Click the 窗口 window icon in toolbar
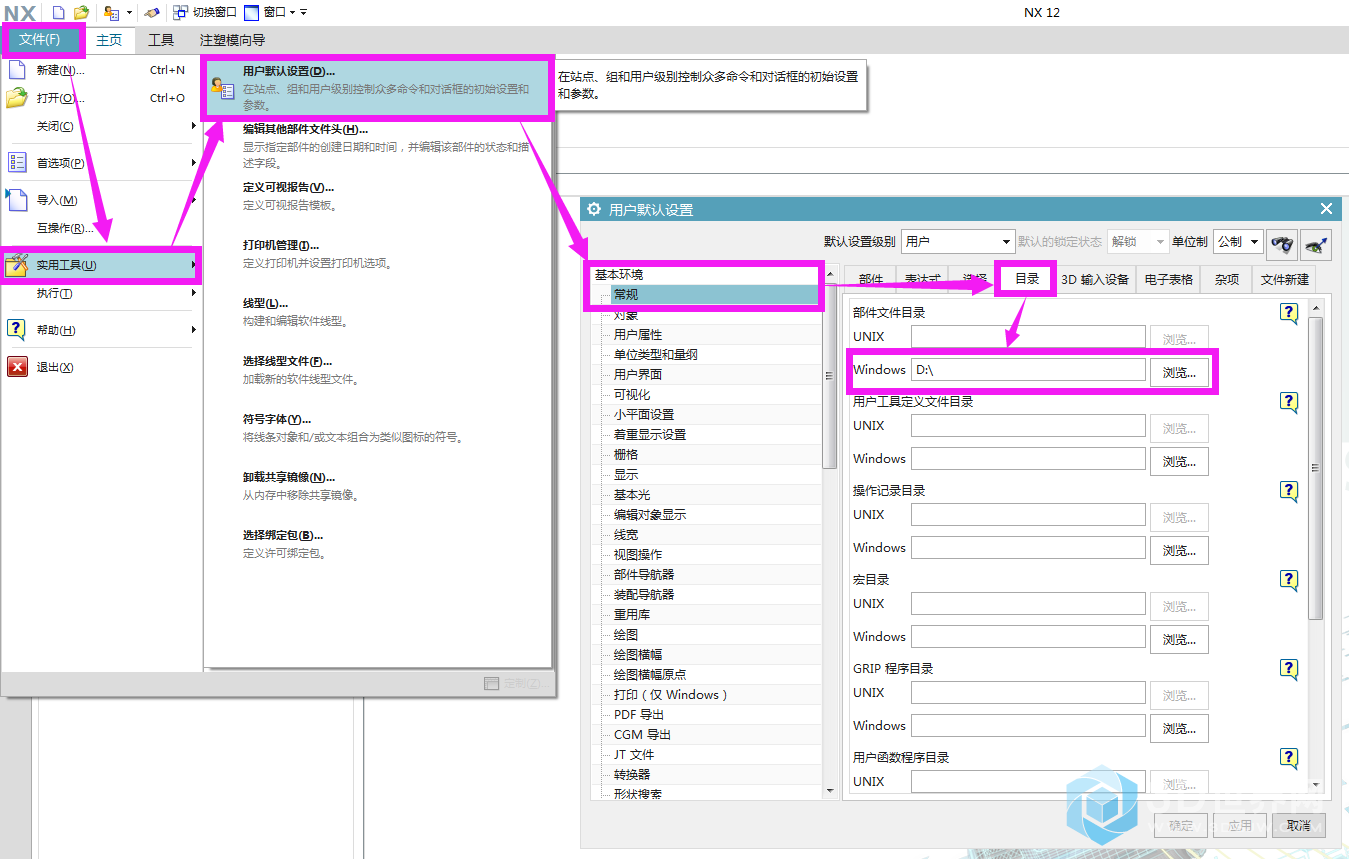Image resolution: width=1349 pixels, height=859 pixels. [251, 12]
